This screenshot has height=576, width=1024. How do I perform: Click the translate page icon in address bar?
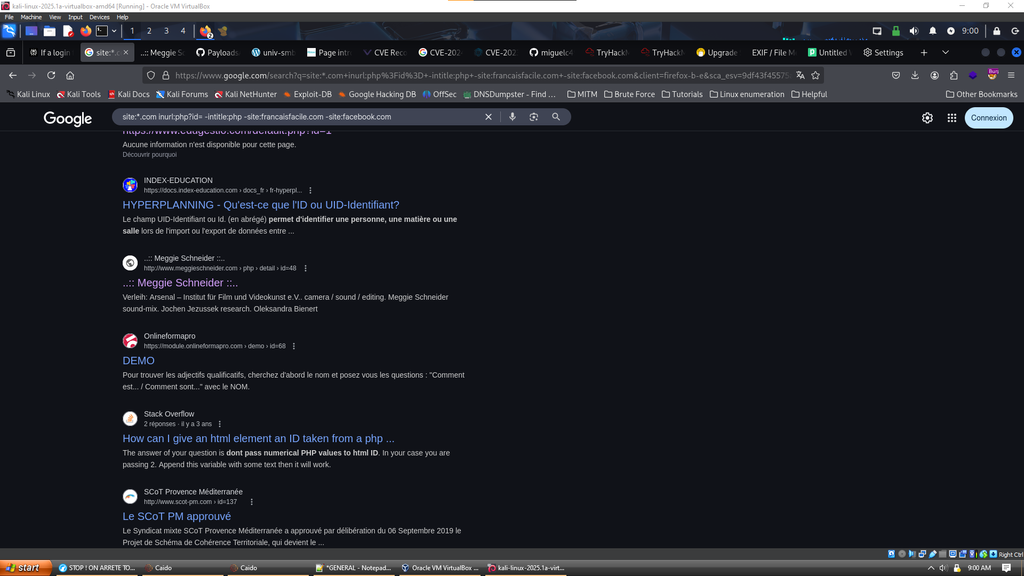(x=800, y=75)
